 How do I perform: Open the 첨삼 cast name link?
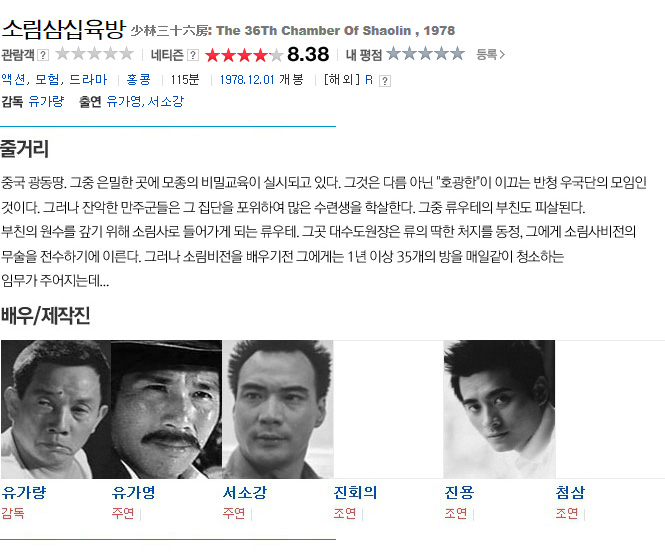click(x=570, y=492)
